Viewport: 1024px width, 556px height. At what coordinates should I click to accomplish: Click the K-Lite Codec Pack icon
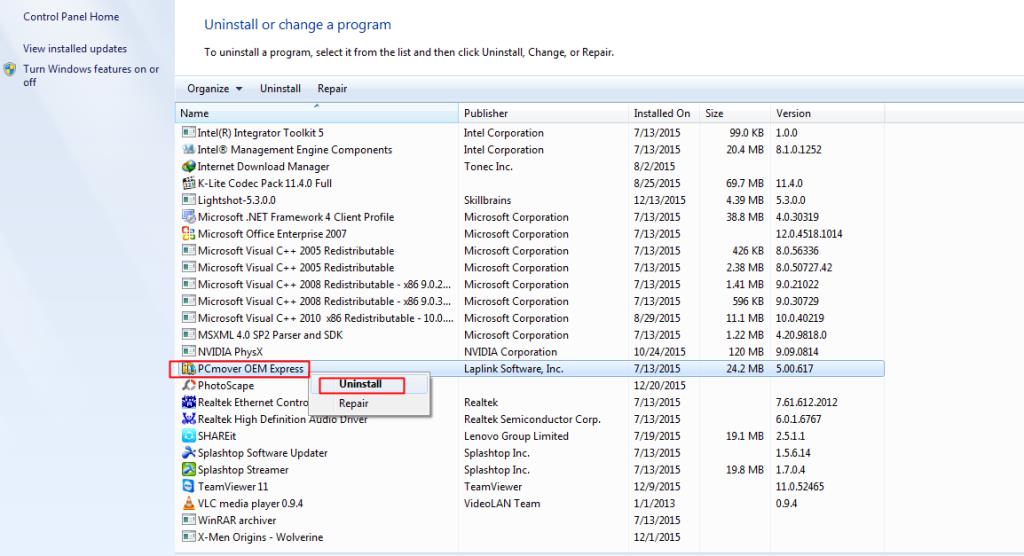point(189,184)
